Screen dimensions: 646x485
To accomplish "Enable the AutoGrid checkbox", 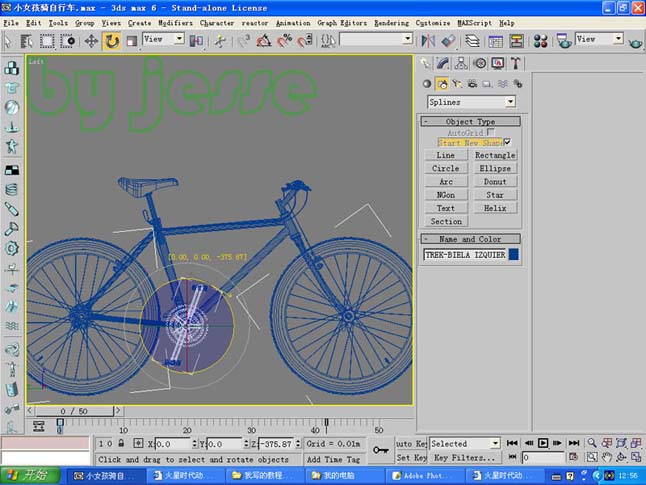I will click(x=490, y=132).
